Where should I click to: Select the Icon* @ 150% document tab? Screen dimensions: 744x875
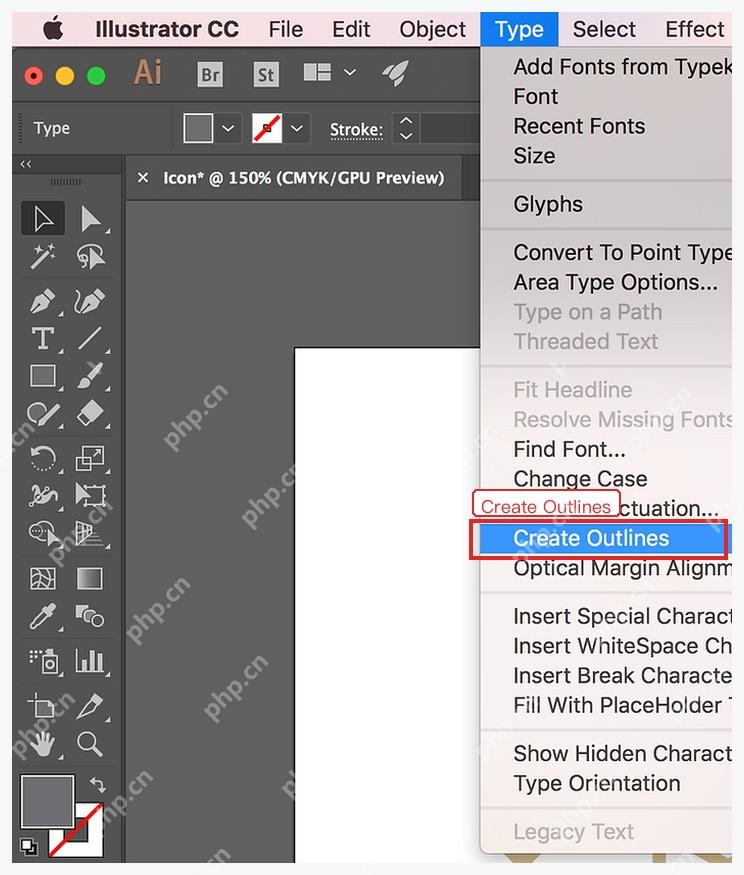click(304, 177)
